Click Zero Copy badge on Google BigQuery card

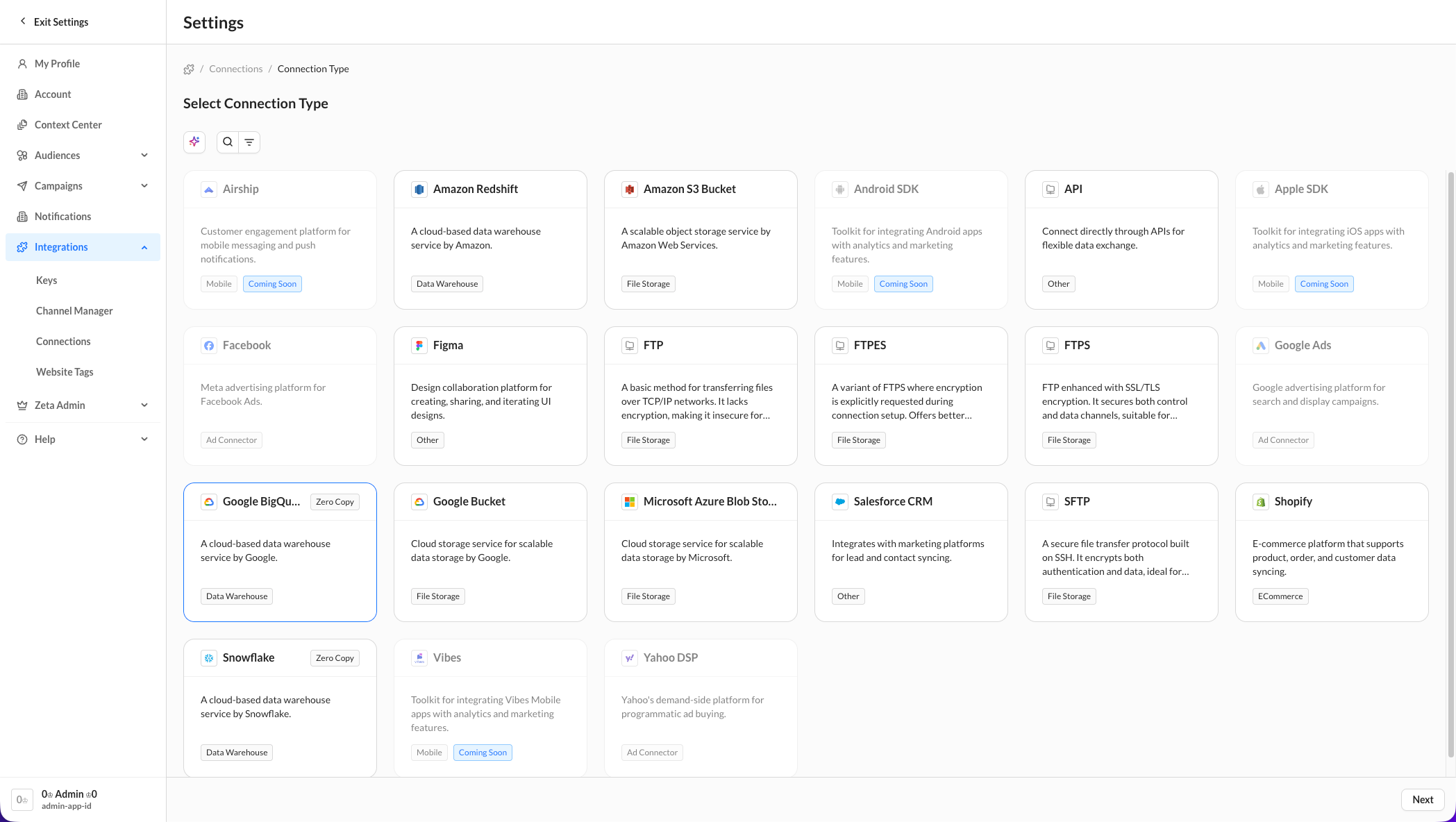(335, 502)
